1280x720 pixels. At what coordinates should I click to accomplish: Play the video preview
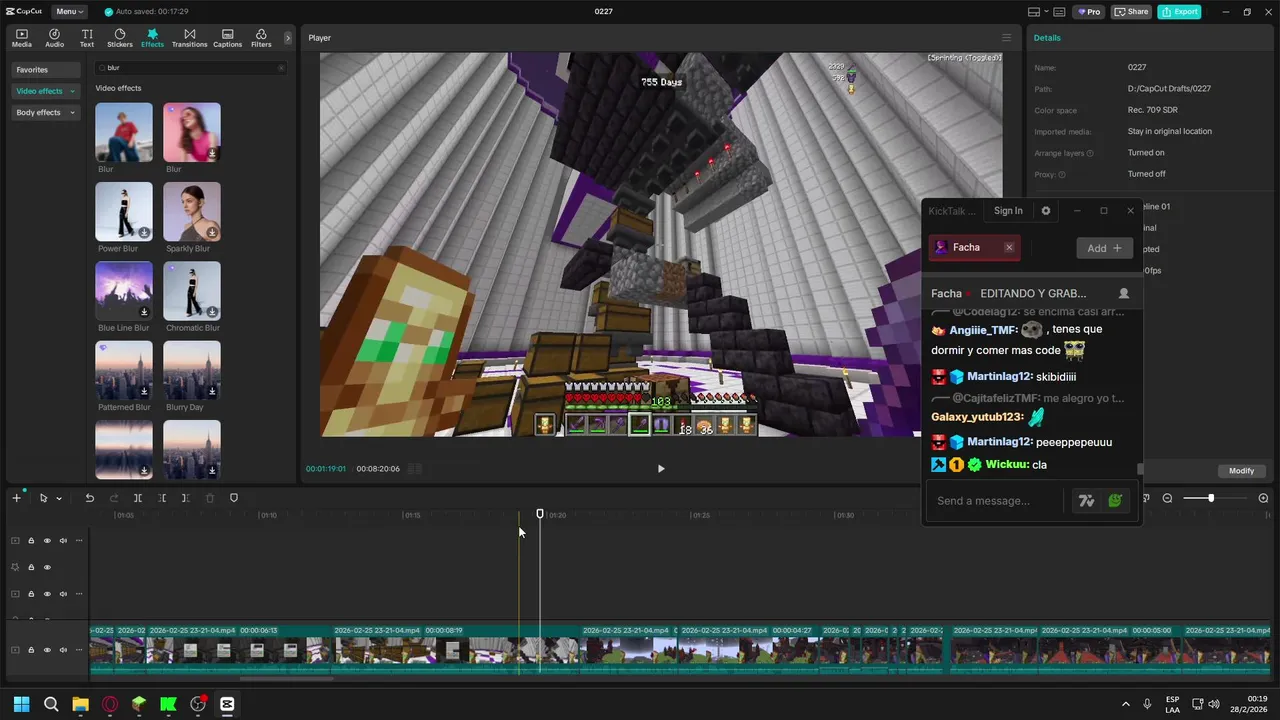click(661, 468)
